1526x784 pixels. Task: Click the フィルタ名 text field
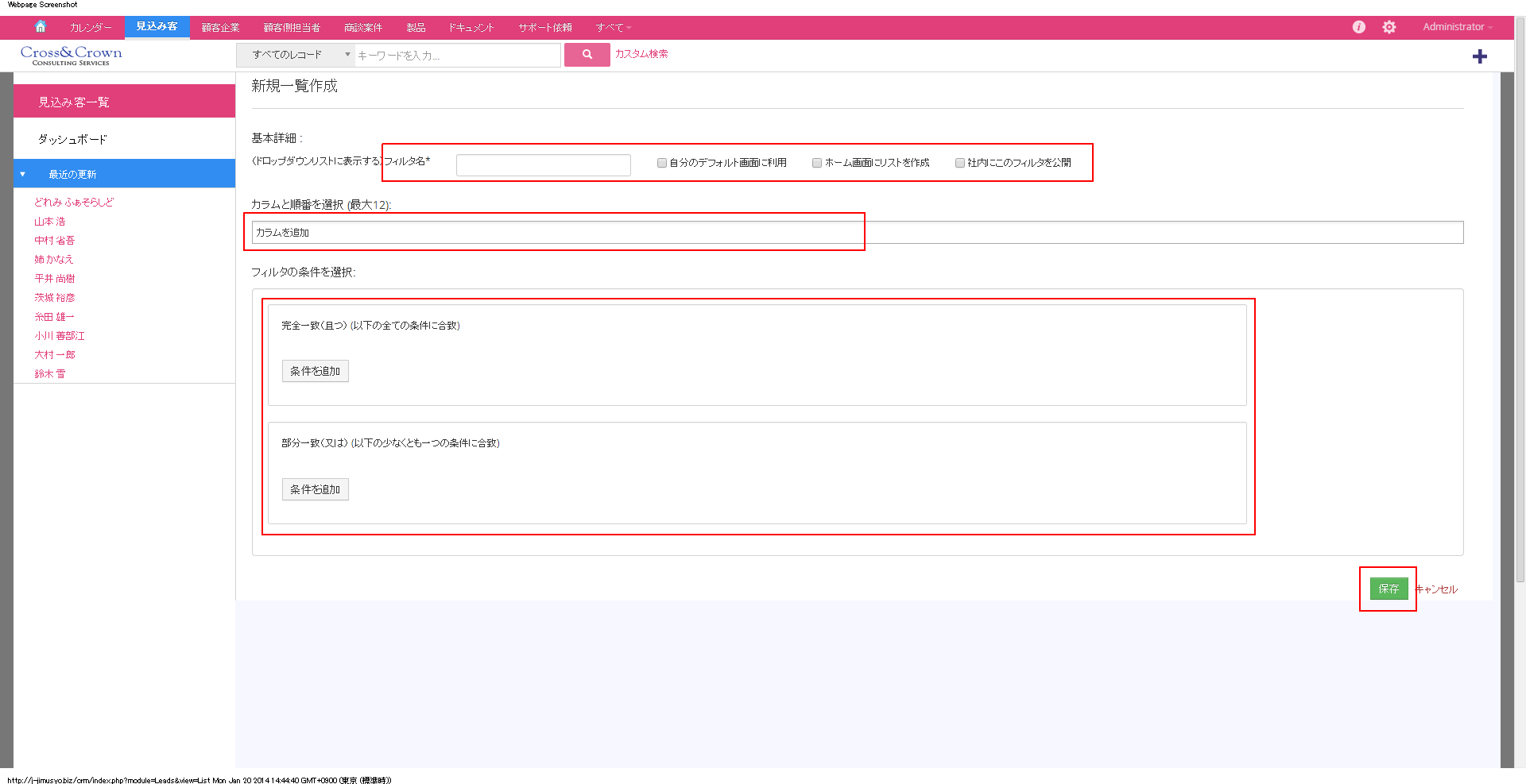pyautogui.click(x=543, y=164)
